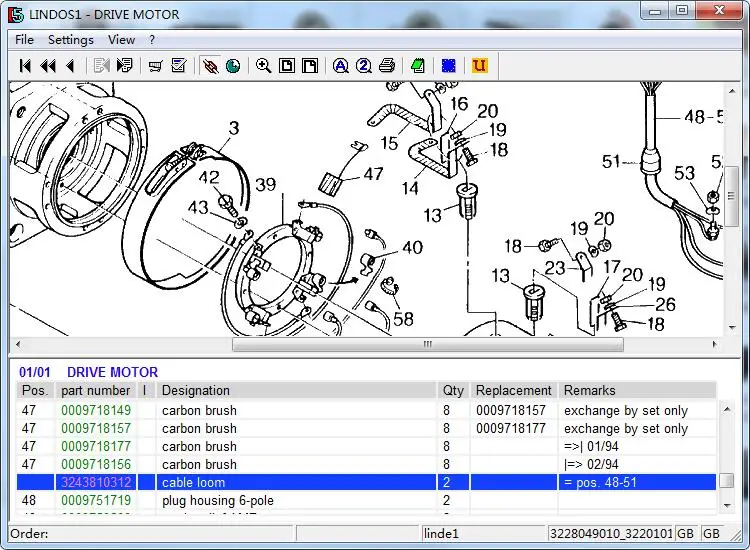Click the plug housing 6-pole designation
The image size is (750, 550).
click(x=218, y=501)
